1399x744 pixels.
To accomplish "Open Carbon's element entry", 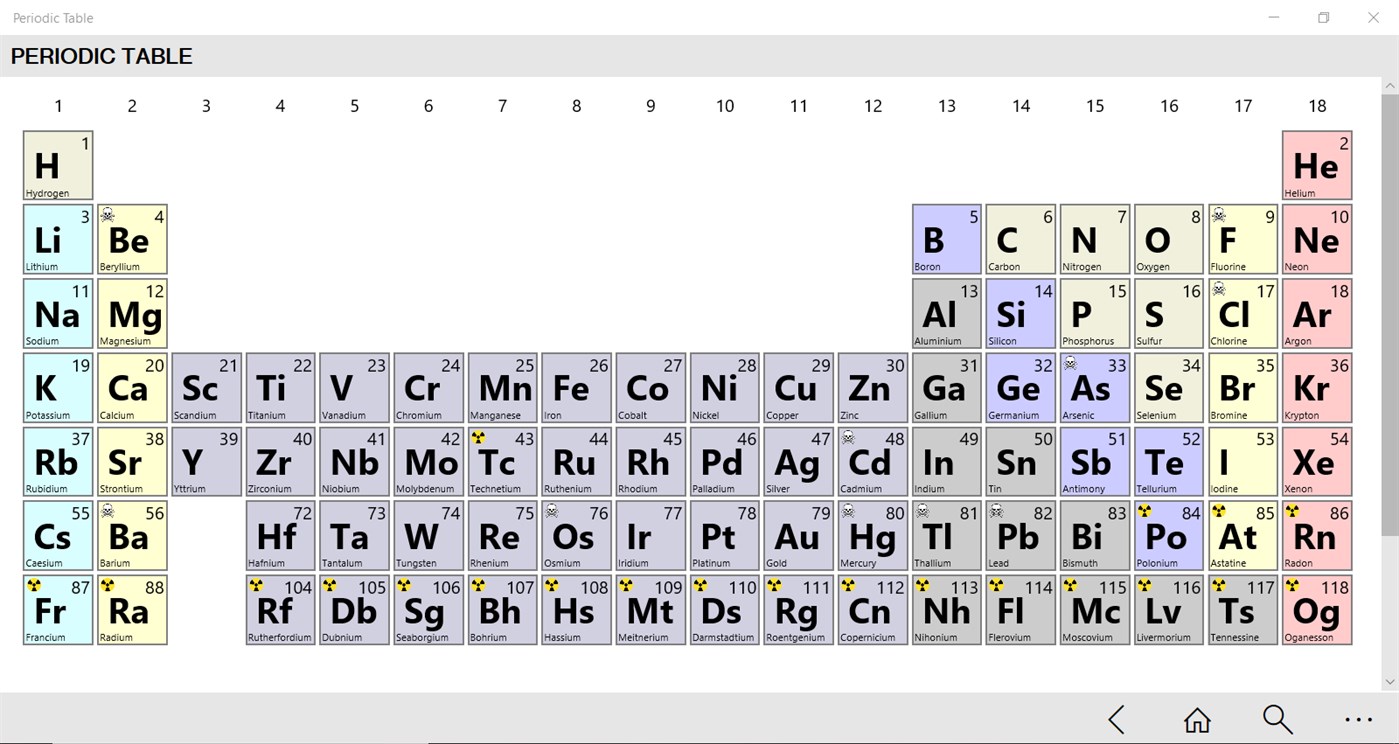I will click(x=1020, y=239).
